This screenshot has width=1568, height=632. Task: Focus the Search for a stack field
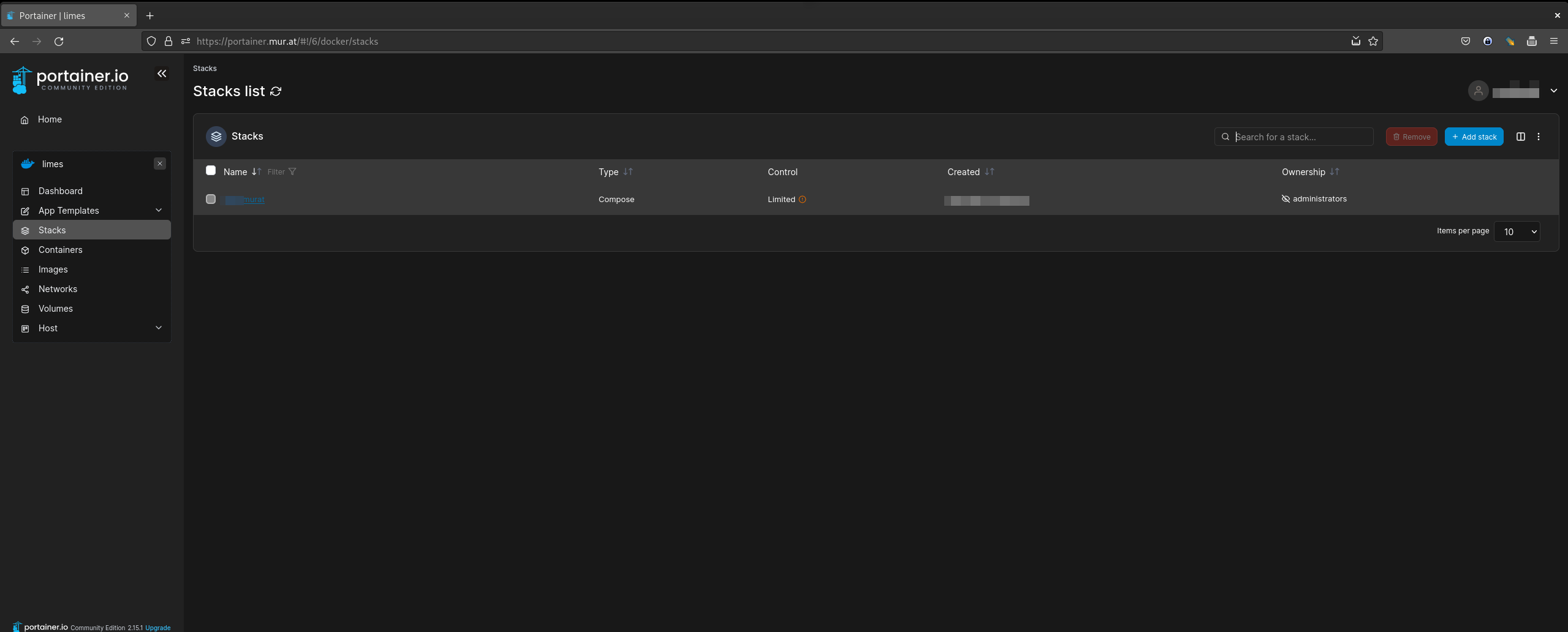click(1299, 137)
